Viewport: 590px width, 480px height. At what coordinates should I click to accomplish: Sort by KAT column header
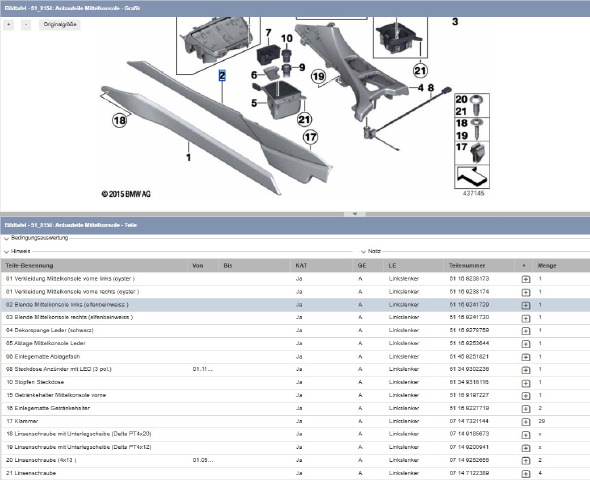pos(322,266)
